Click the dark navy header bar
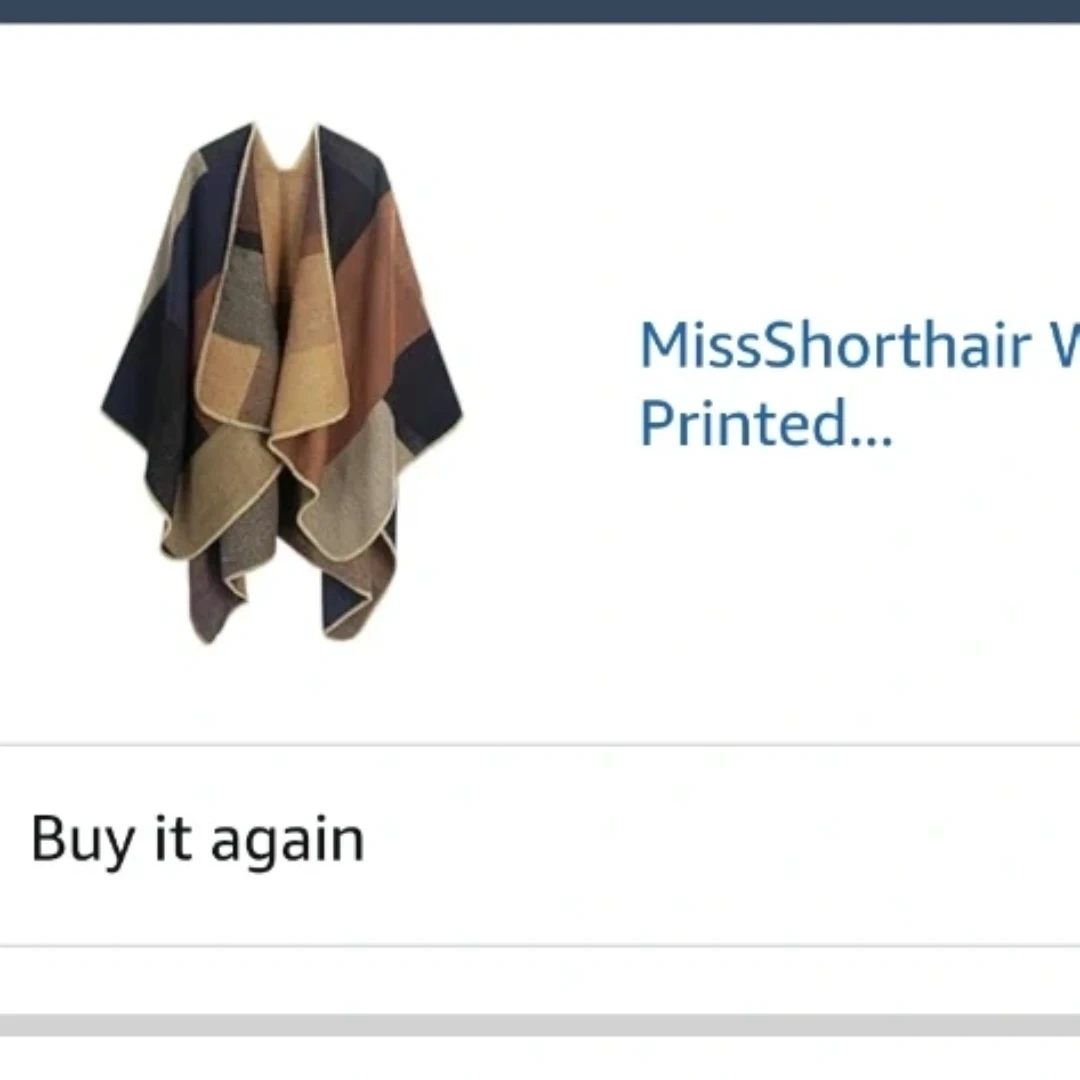The image size is (1080, 1080). (x=540, y=11)
